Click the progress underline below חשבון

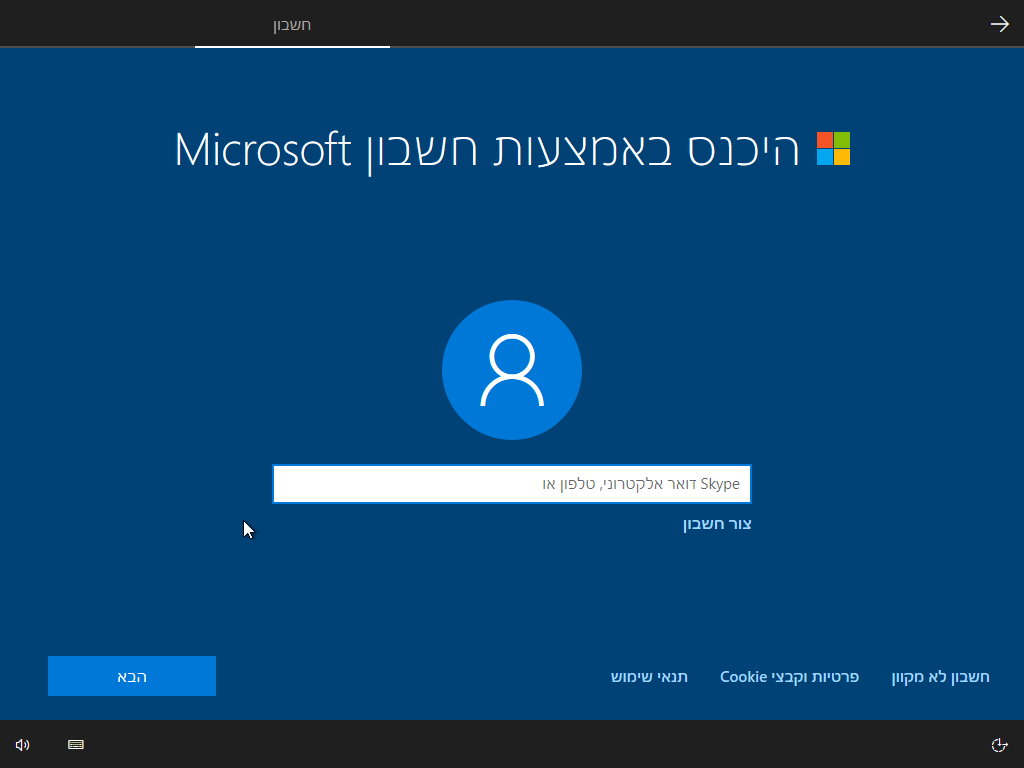point(291,45)
